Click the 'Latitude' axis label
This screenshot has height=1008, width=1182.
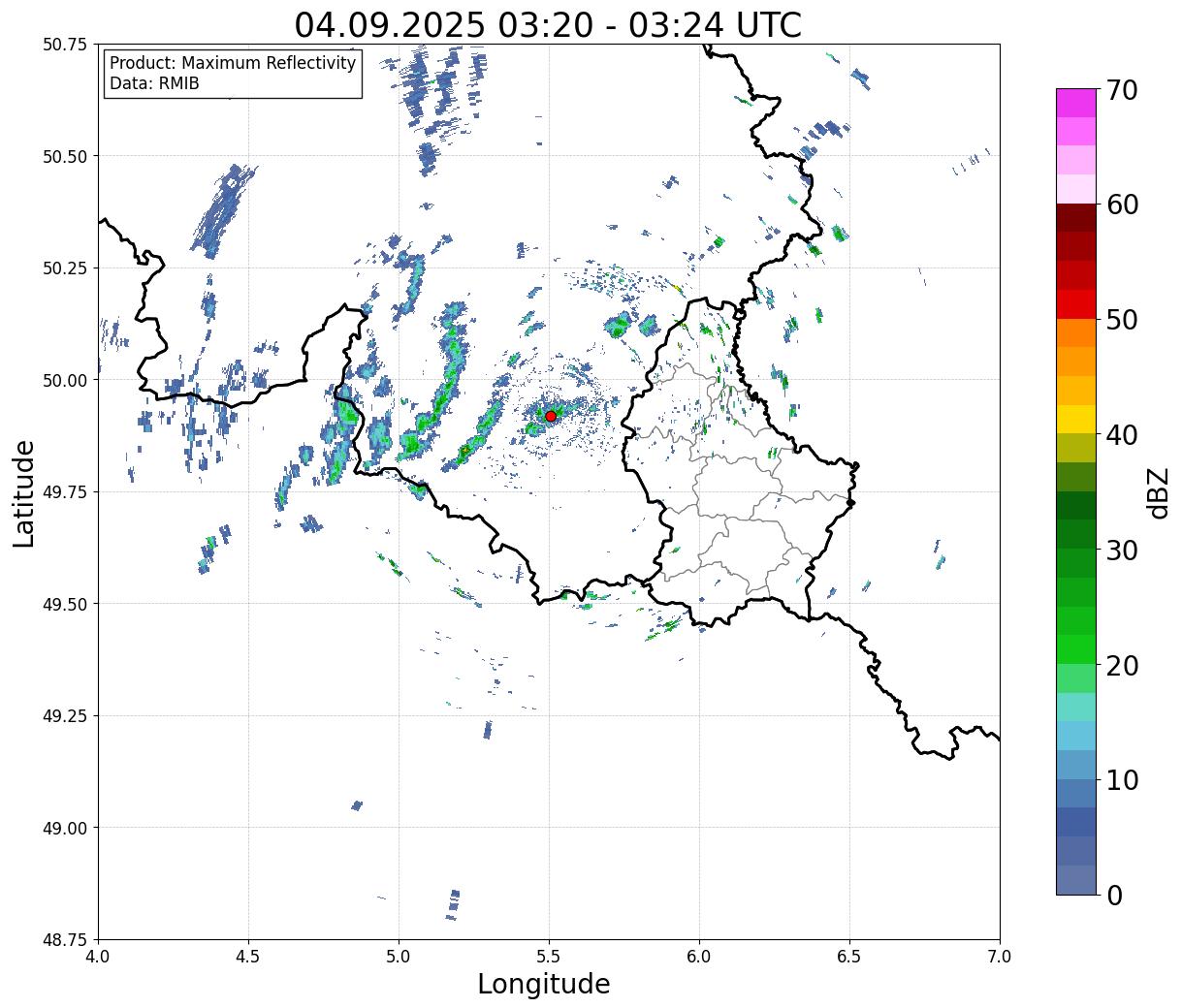24,492
